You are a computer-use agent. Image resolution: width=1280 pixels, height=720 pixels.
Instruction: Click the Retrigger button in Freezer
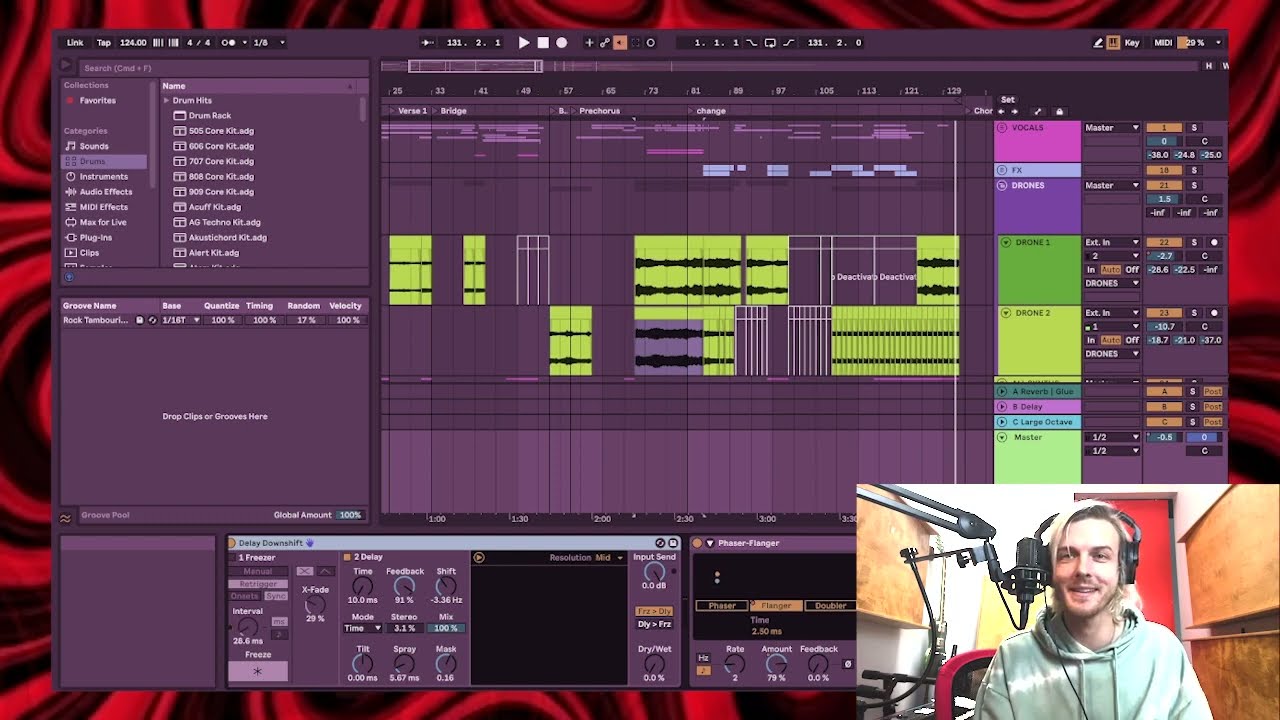pos(258,584)
